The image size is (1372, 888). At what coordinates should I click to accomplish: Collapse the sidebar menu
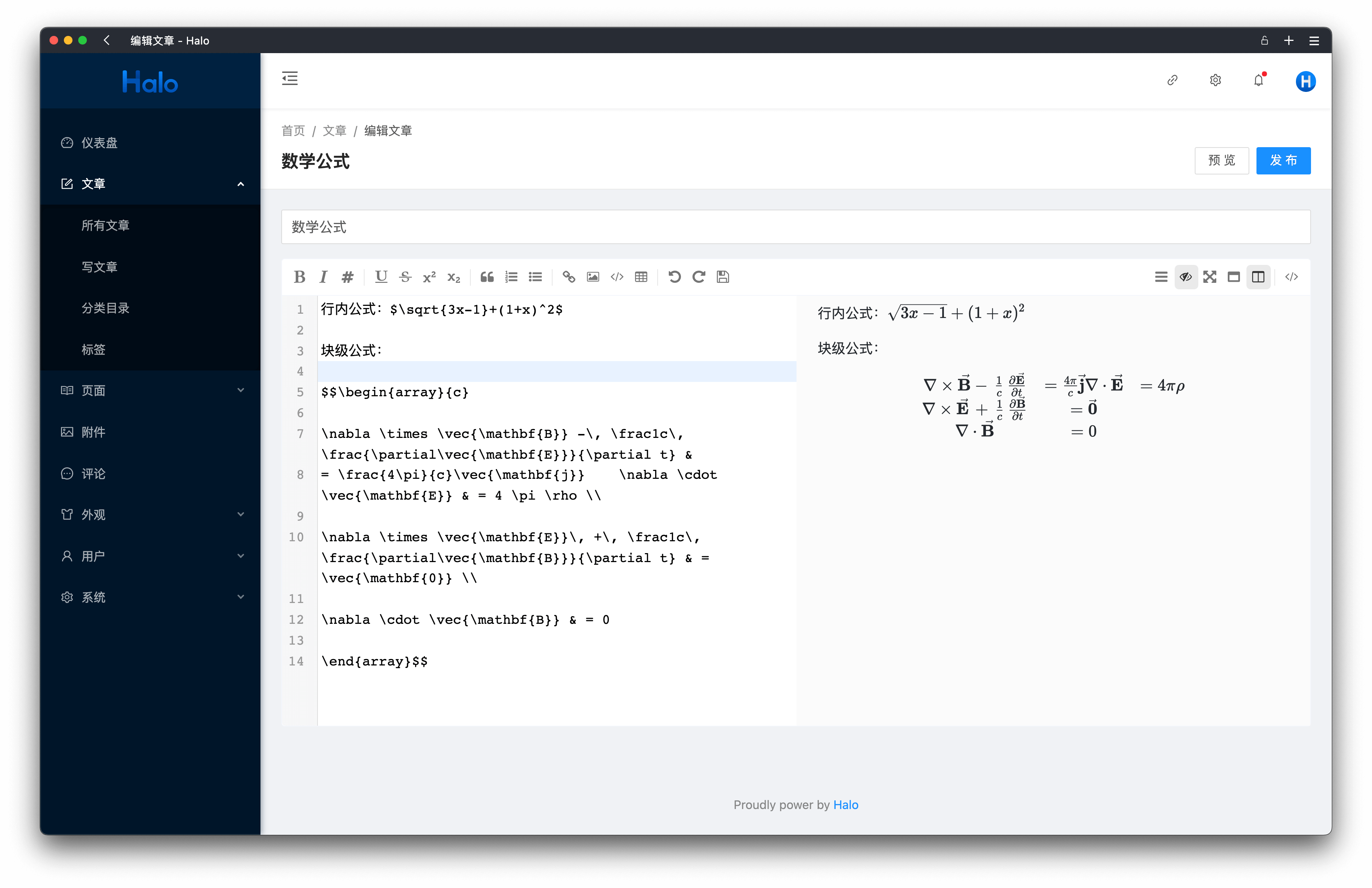290,78
